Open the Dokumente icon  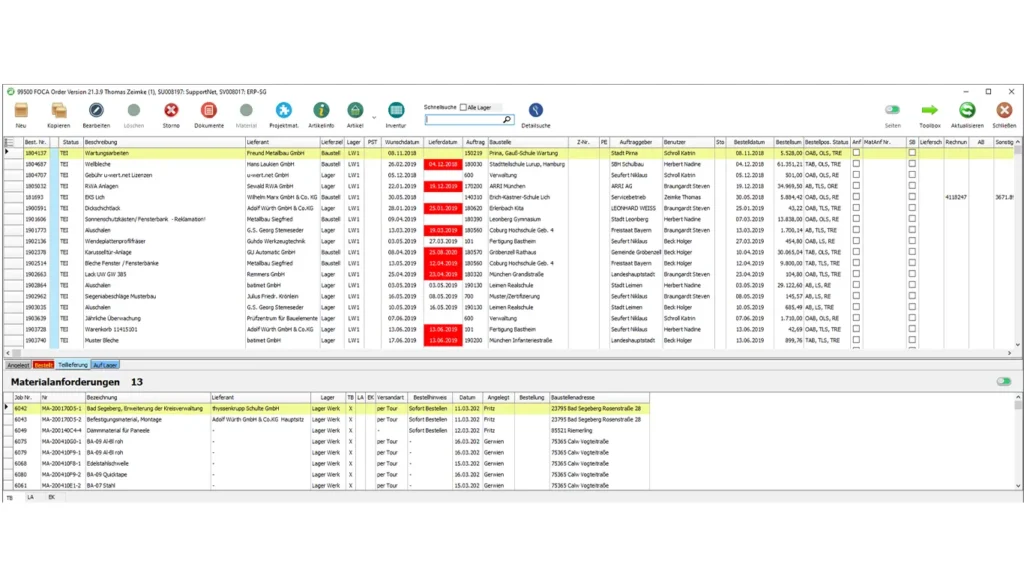[x=209, y=111]
